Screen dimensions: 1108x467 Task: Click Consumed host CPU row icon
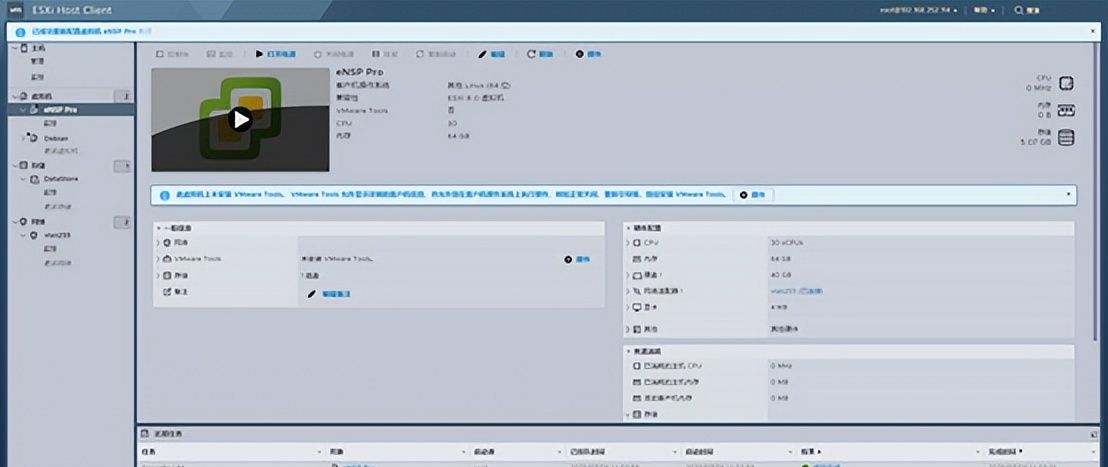tap(637, 366)
